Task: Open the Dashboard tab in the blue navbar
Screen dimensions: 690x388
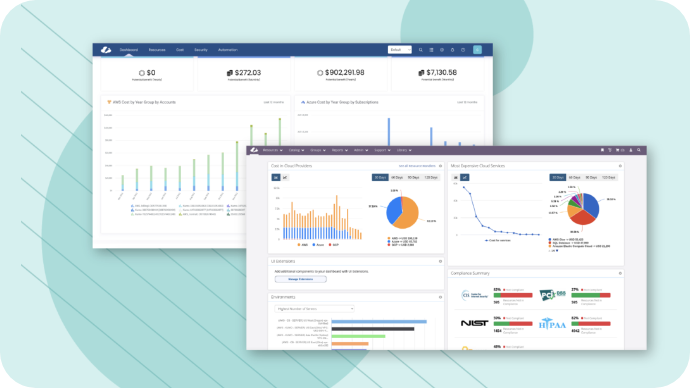Action: [129, 50]
